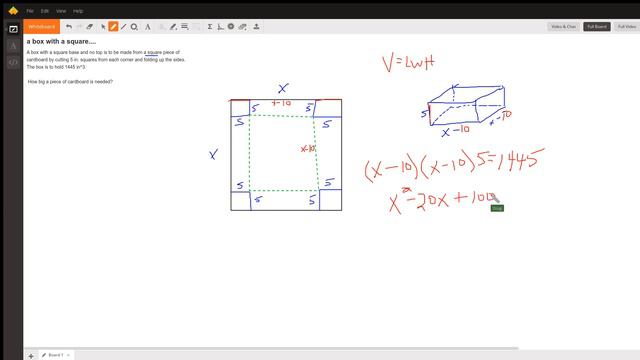Viewport: 640px width, 360px height.
Task: Select the Board 1 tab
Action: pyautogui.click(x=56, y=355)
